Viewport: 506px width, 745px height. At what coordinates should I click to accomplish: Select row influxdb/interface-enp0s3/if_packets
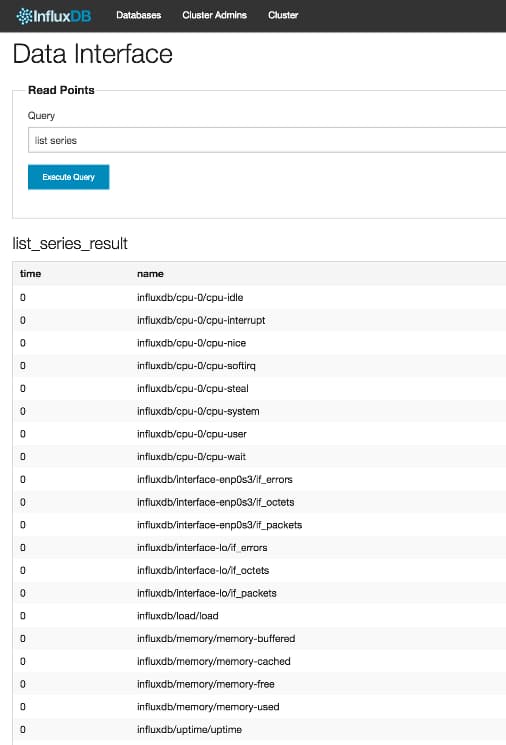pyautogui.click(x=259, y=525)
